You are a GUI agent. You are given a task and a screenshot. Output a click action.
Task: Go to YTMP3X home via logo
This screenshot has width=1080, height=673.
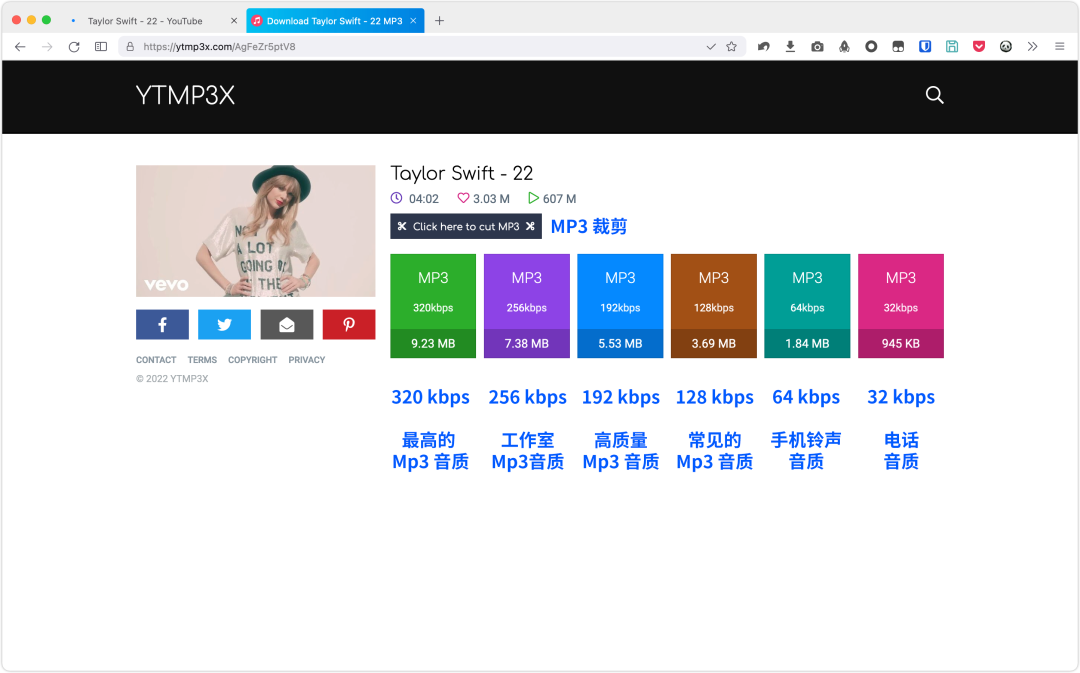tap(185, 95)
